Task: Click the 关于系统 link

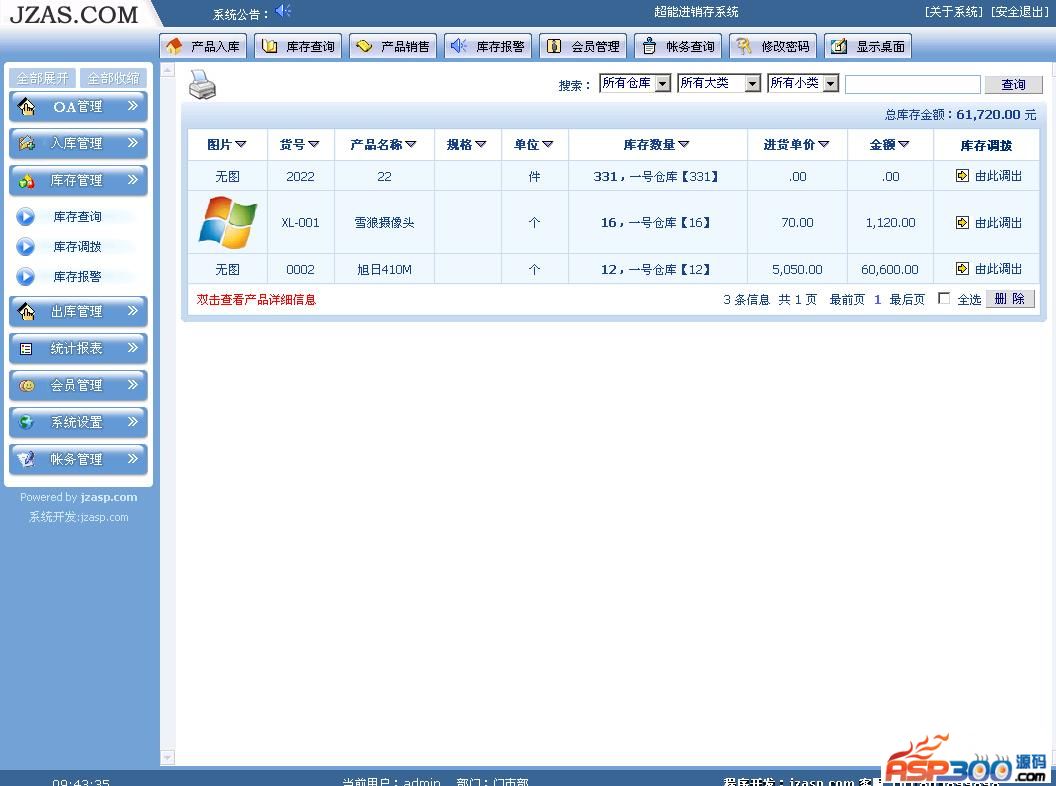Action: click(x=954, y=11)
